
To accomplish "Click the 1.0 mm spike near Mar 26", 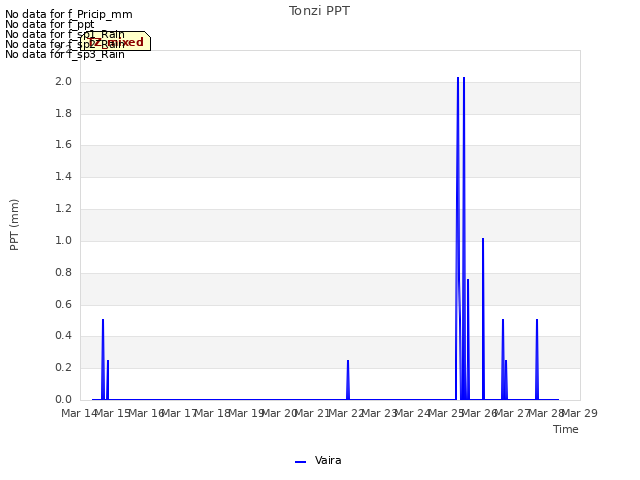I will coord(483,318).
